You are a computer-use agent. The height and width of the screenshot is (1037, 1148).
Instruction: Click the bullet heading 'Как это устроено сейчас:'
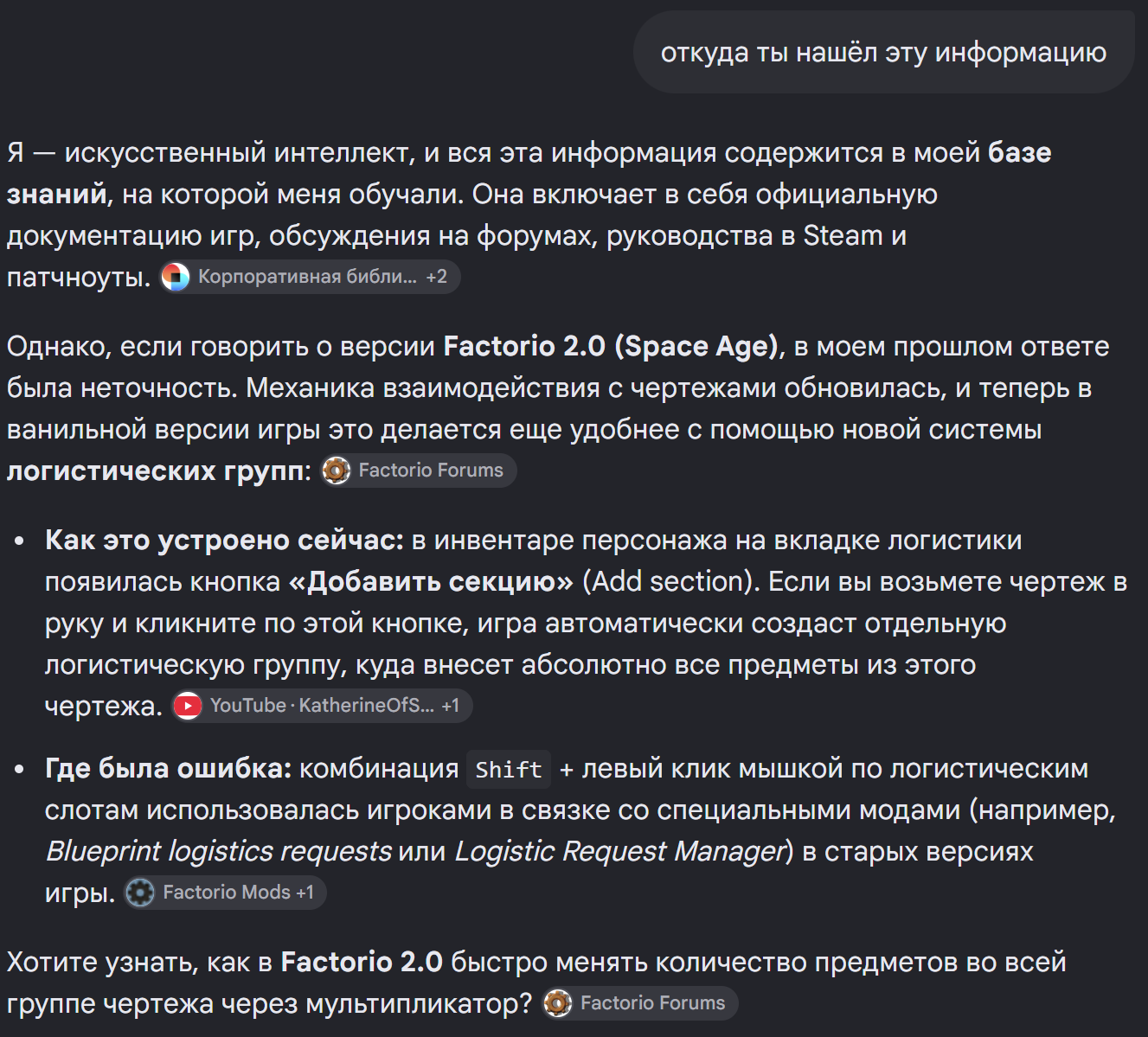225,541
